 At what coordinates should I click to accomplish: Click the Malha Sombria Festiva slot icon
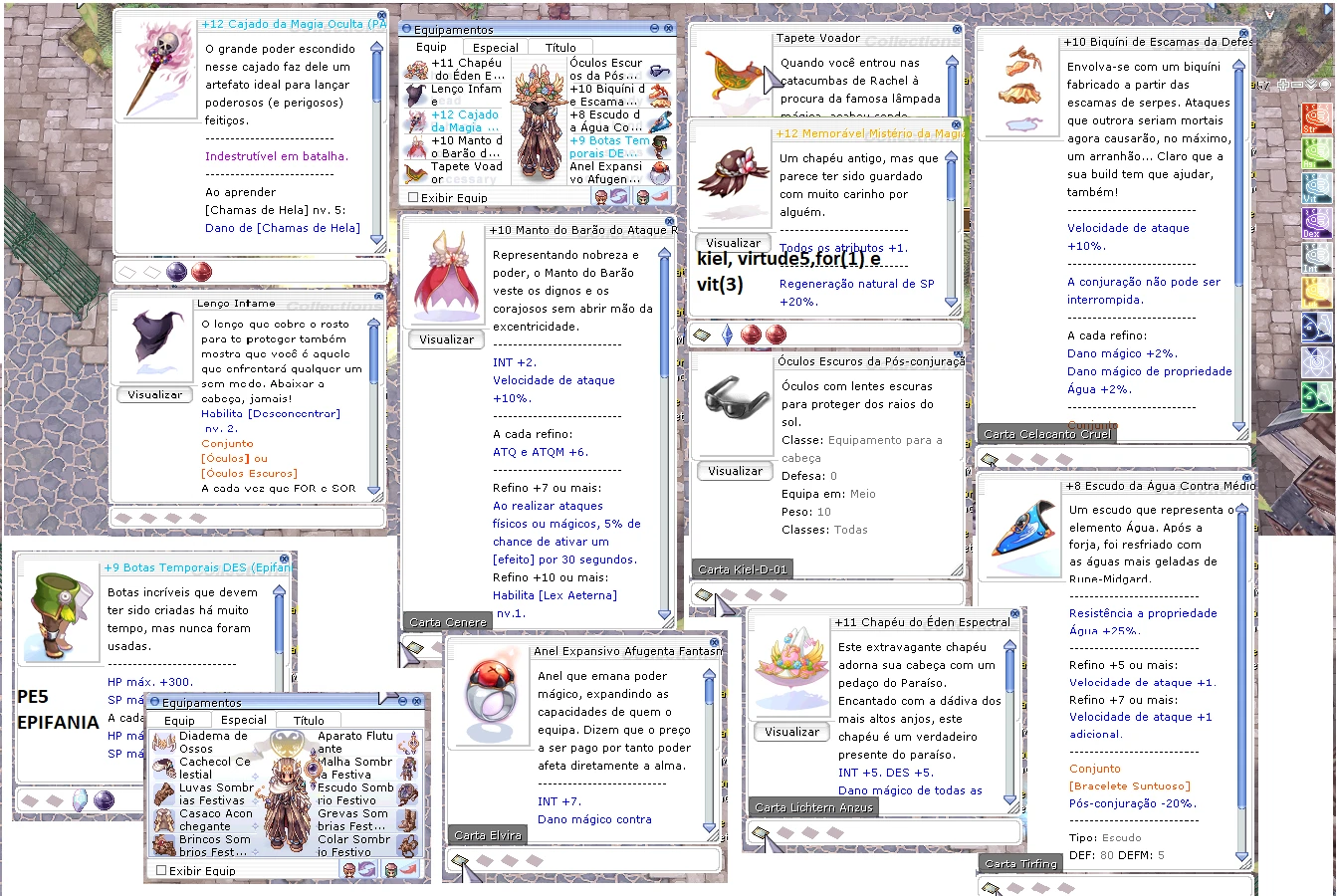[408, 769]
